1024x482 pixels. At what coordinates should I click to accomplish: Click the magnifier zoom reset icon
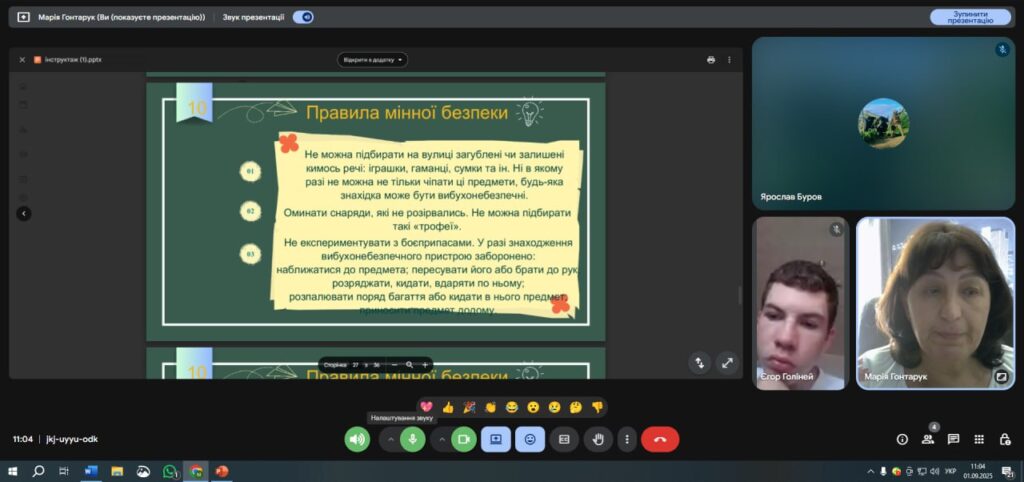(409, 365)
